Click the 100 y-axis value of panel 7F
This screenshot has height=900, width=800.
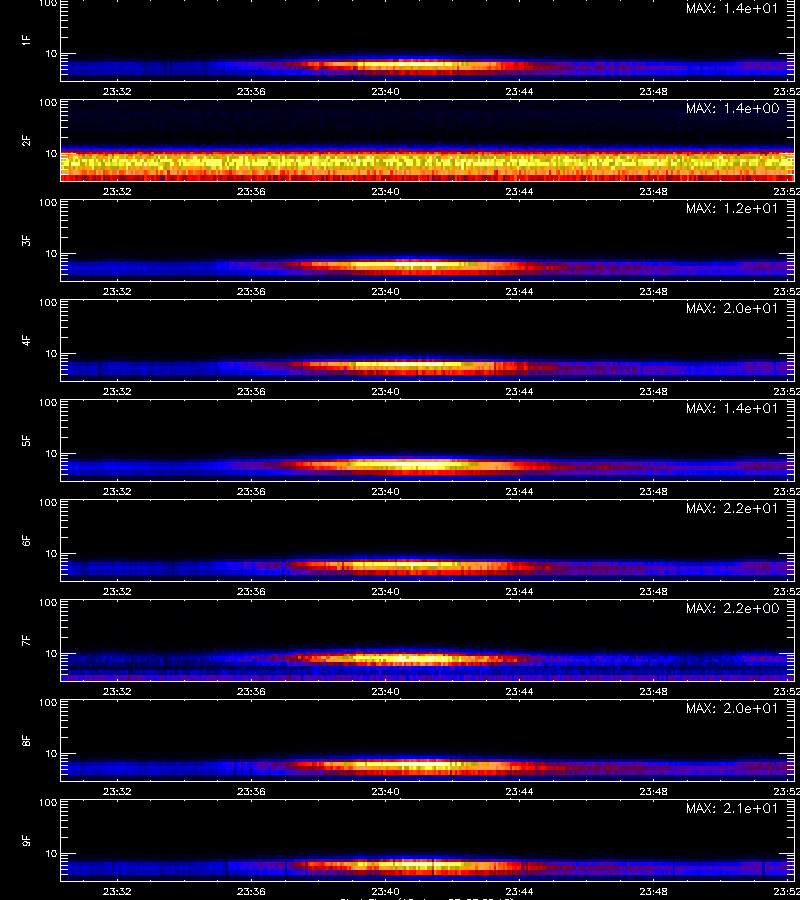(x=48, y=603)
